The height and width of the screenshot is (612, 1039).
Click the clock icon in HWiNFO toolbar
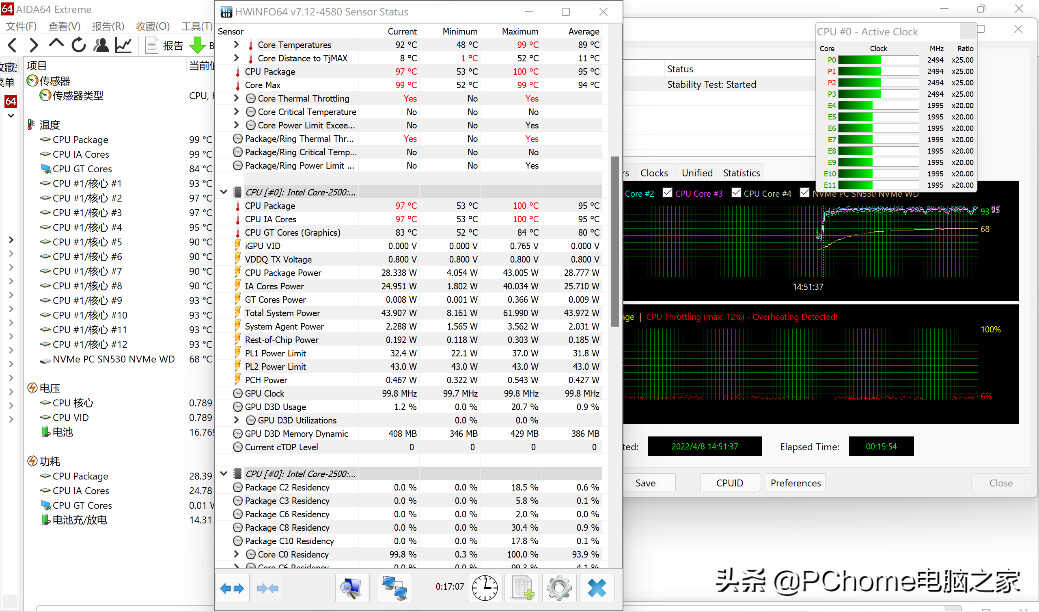485,587
